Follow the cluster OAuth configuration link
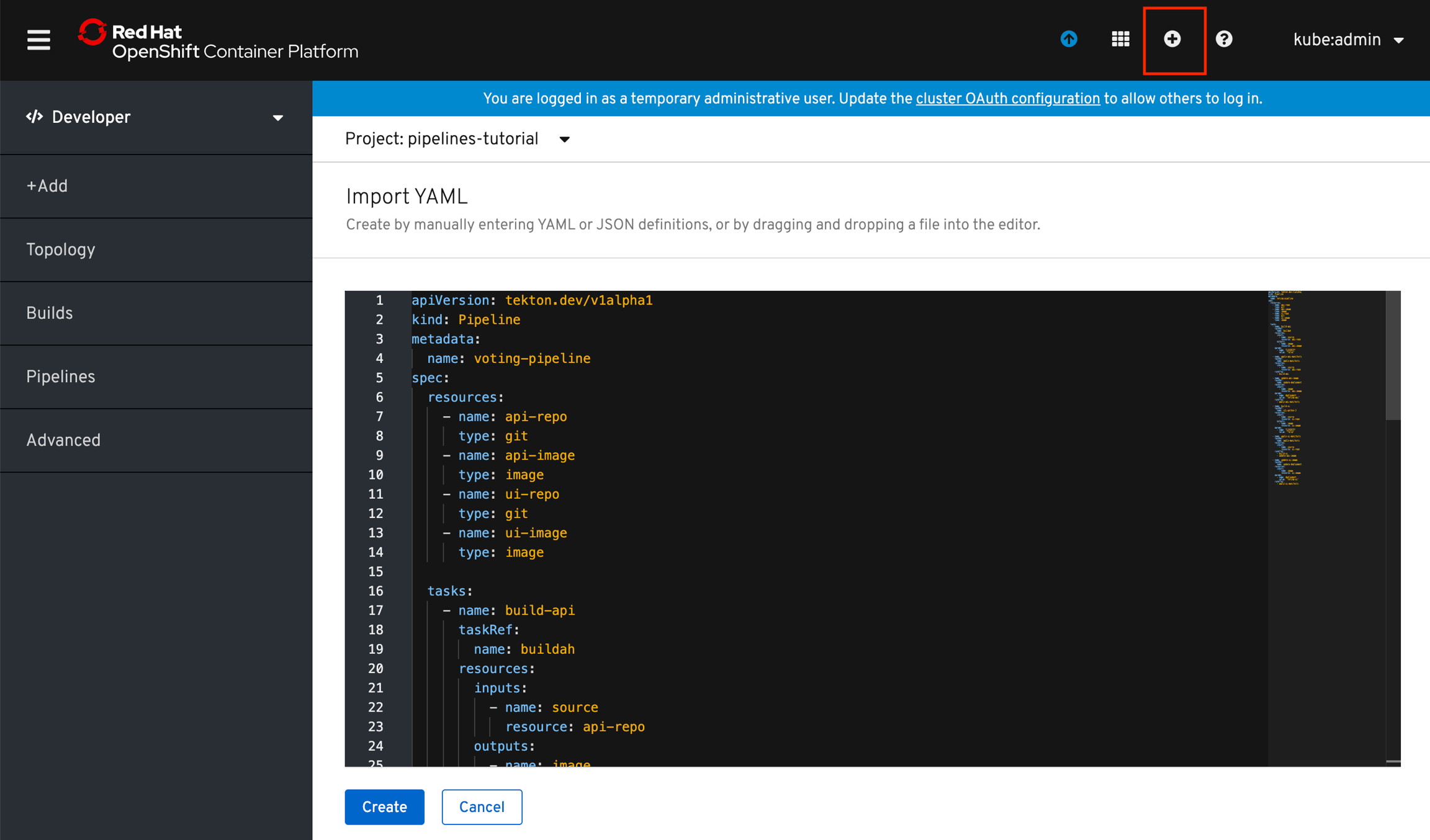 click(1007, 99)
